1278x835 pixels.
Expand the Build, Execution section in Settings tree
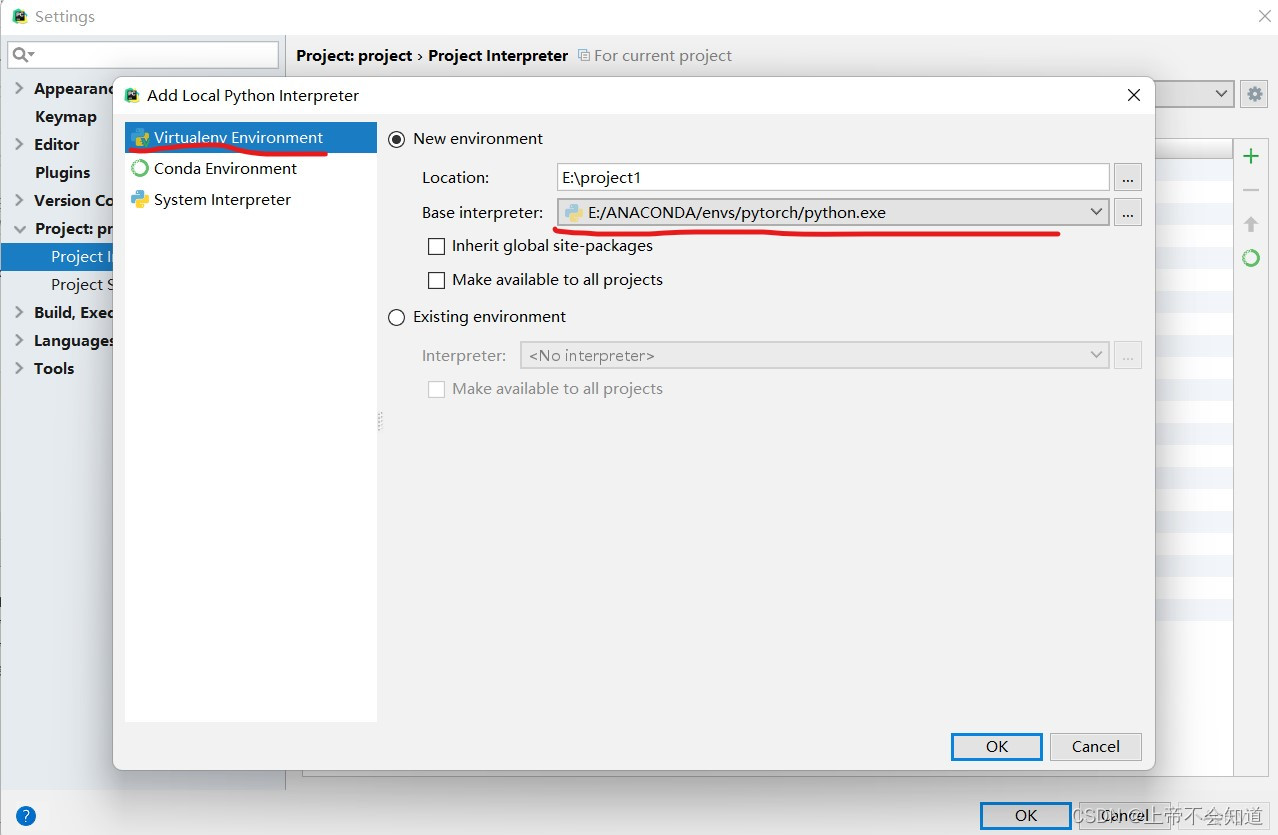tap(19, 312)
